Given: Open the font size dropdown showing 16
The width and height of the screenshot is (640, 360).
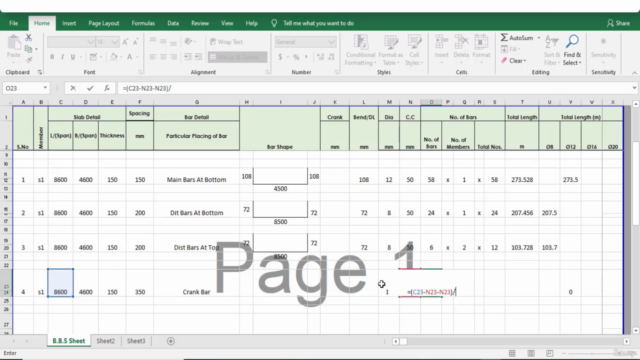Looking at the screenshot, I should (115, 42).
